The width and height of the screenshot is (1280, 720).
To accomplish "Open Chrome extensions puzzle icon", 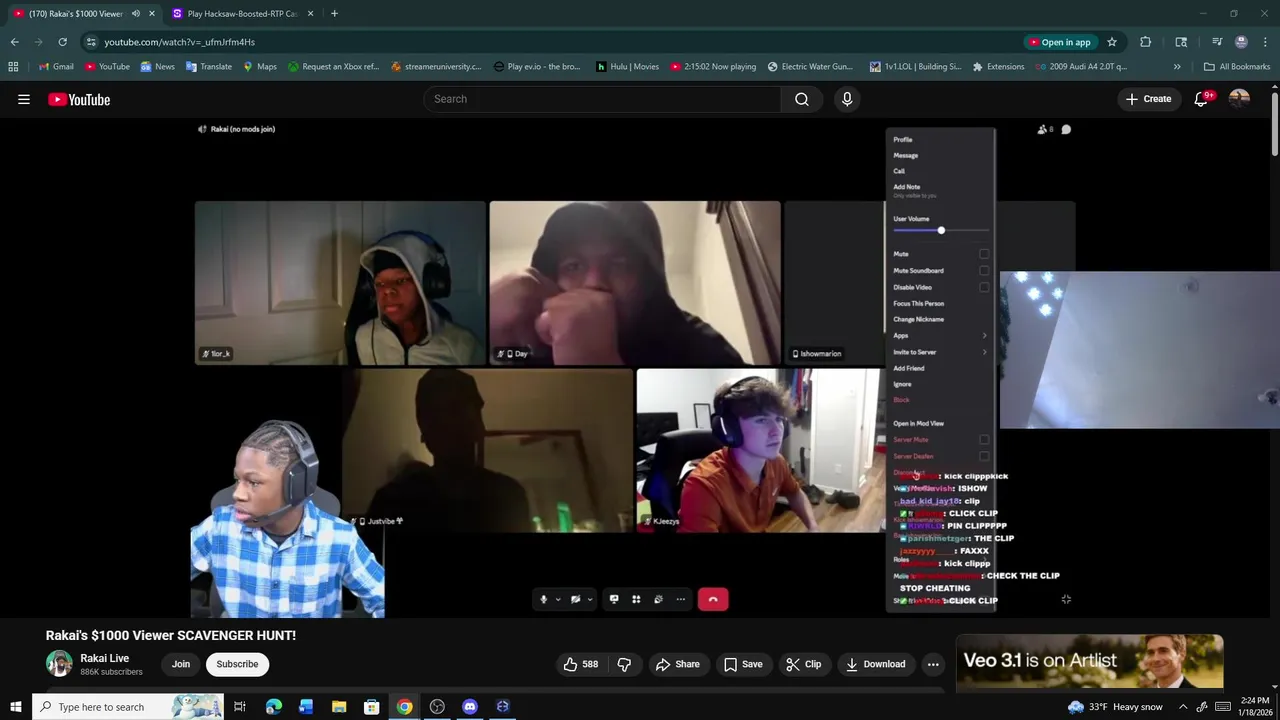I will (x=1146, y=42).
